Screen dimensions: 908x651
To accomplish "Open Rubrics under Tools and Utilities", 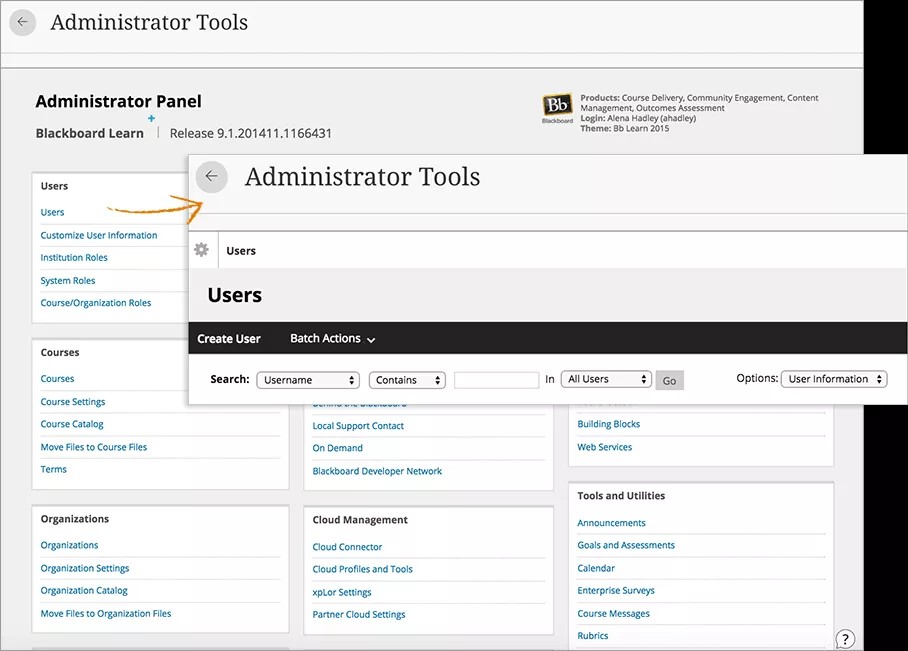I will pos(592,635).
